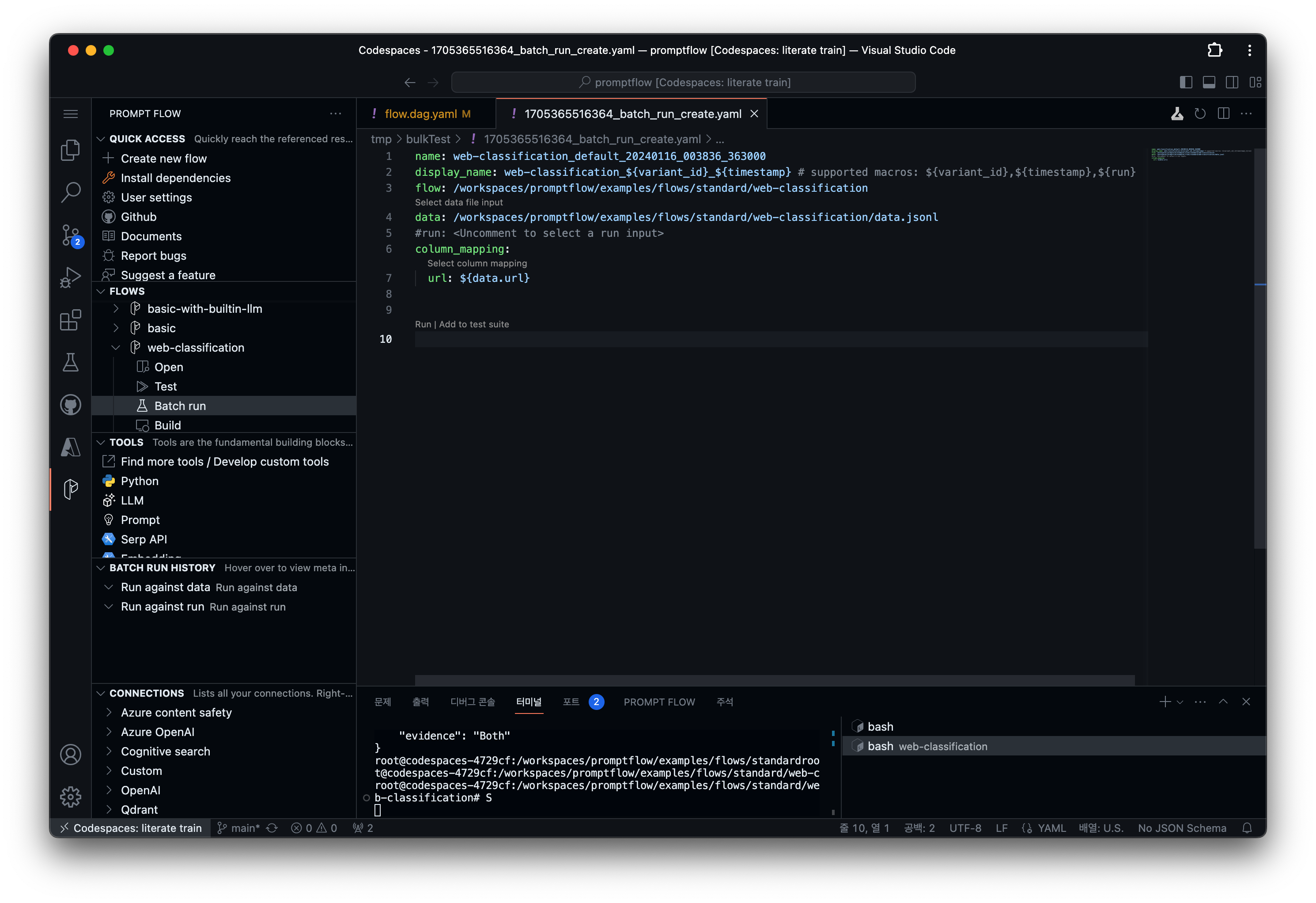
Task: Select the bash web-classification terminal
Action: click(x=1053, y=746)
